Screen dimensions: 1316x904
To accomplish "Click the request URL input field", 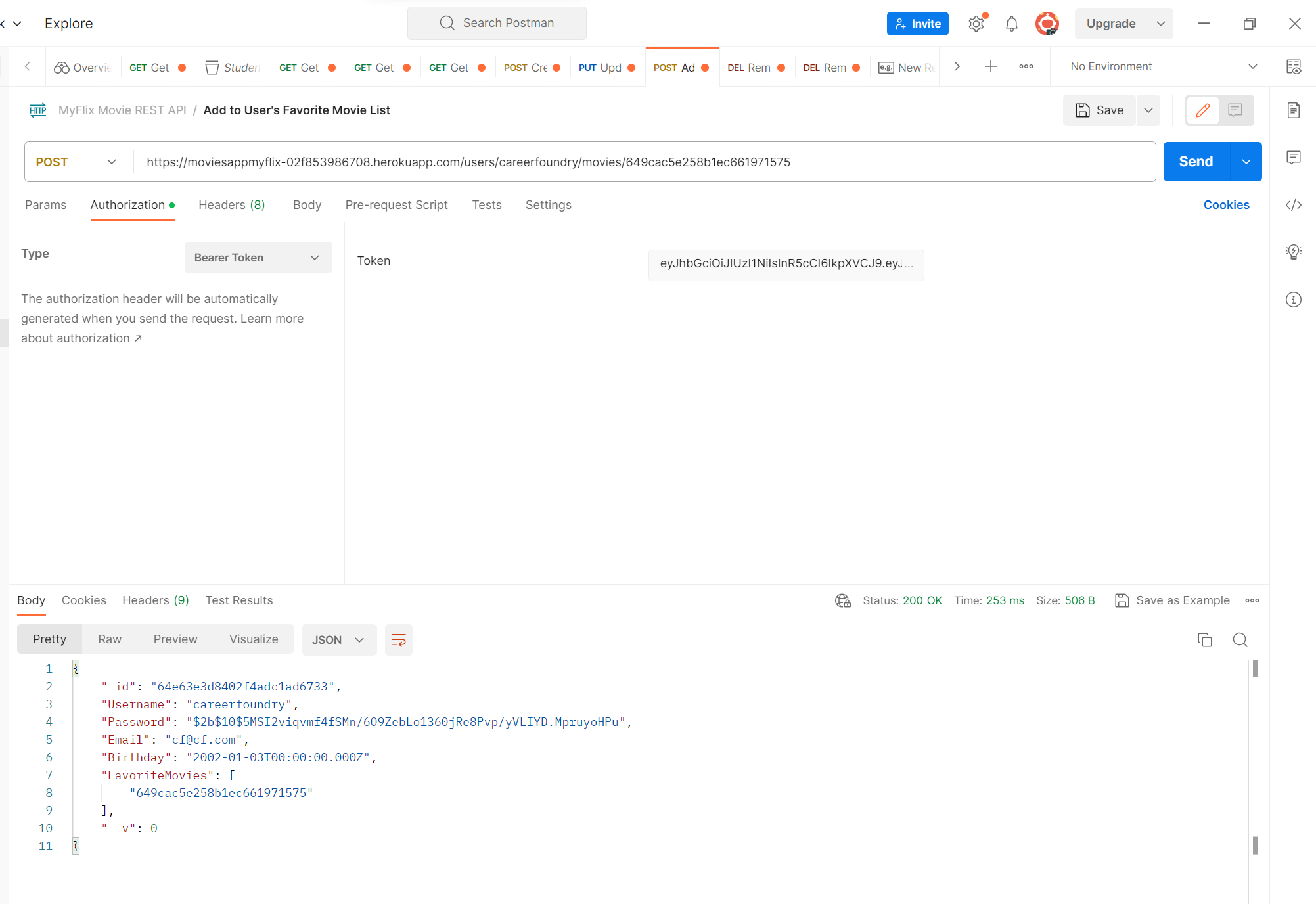I will click(644, 162).
